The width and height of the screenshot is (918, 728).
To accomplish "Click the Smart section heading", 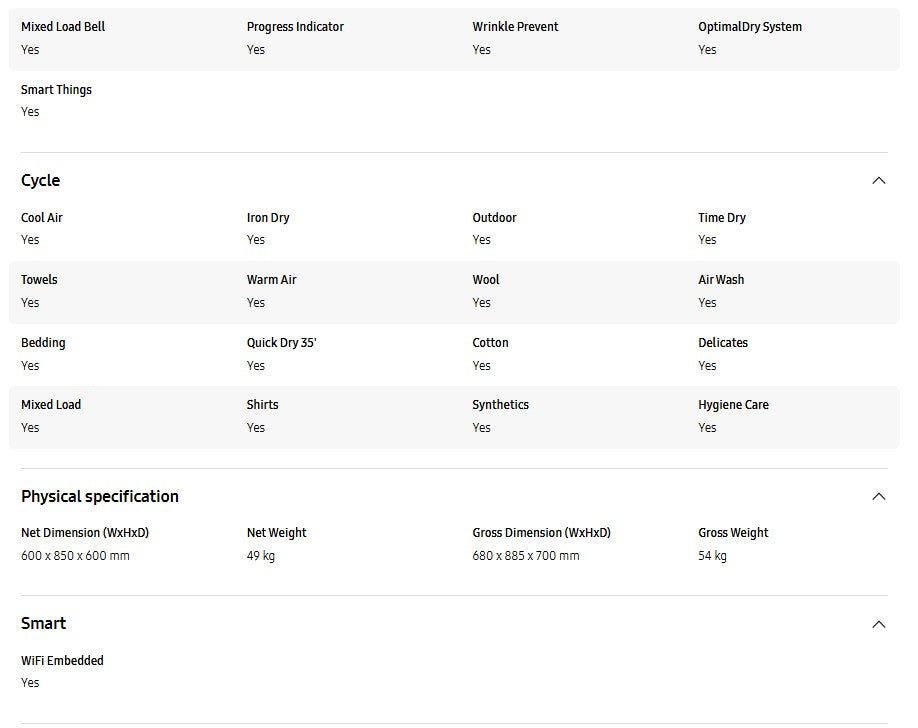I will [44, 624].
